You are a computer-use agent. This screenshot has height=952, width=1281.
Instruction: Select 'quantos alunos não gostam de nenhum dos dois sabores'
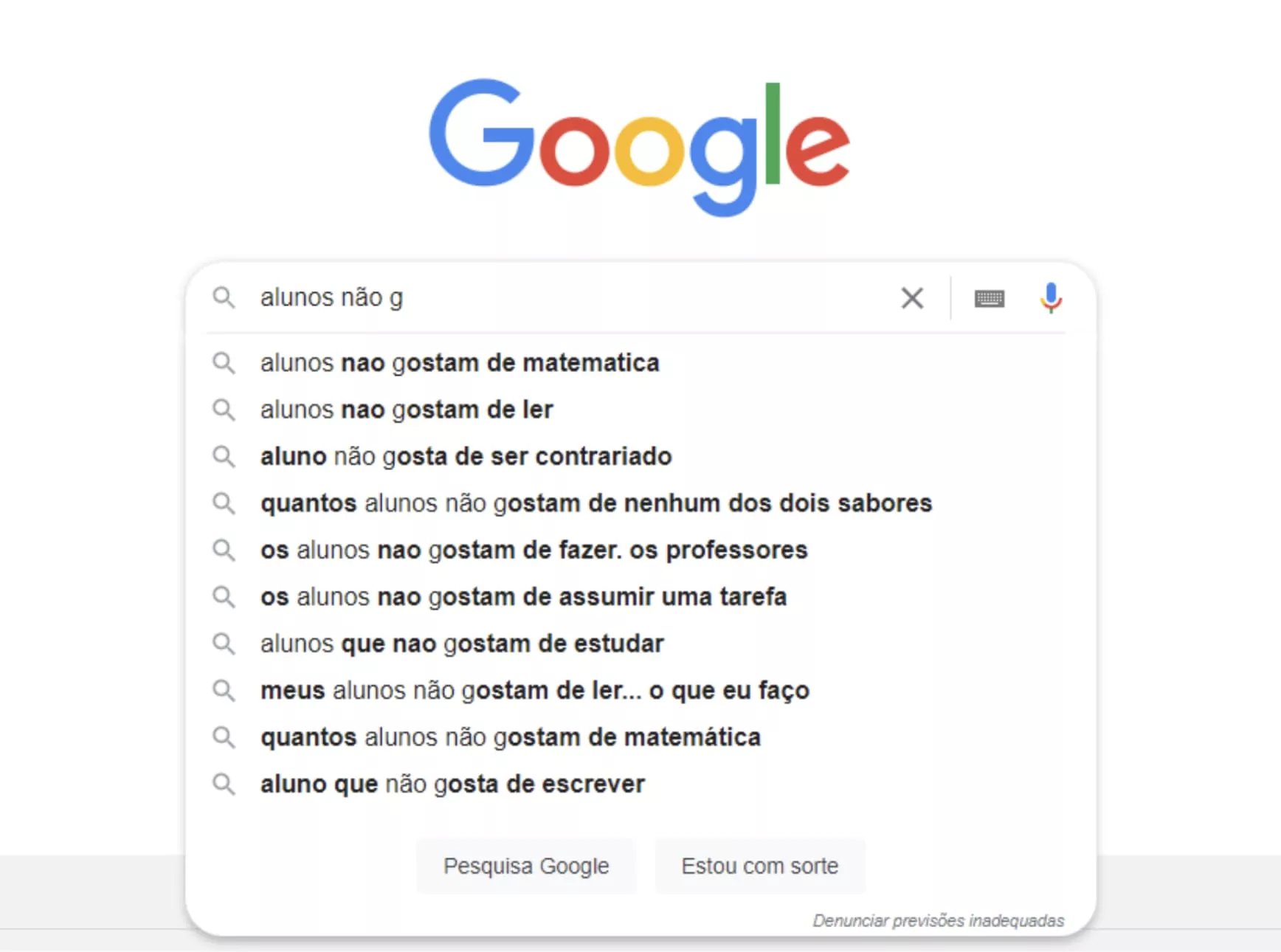pyautogui.click(x=639, y=503)
